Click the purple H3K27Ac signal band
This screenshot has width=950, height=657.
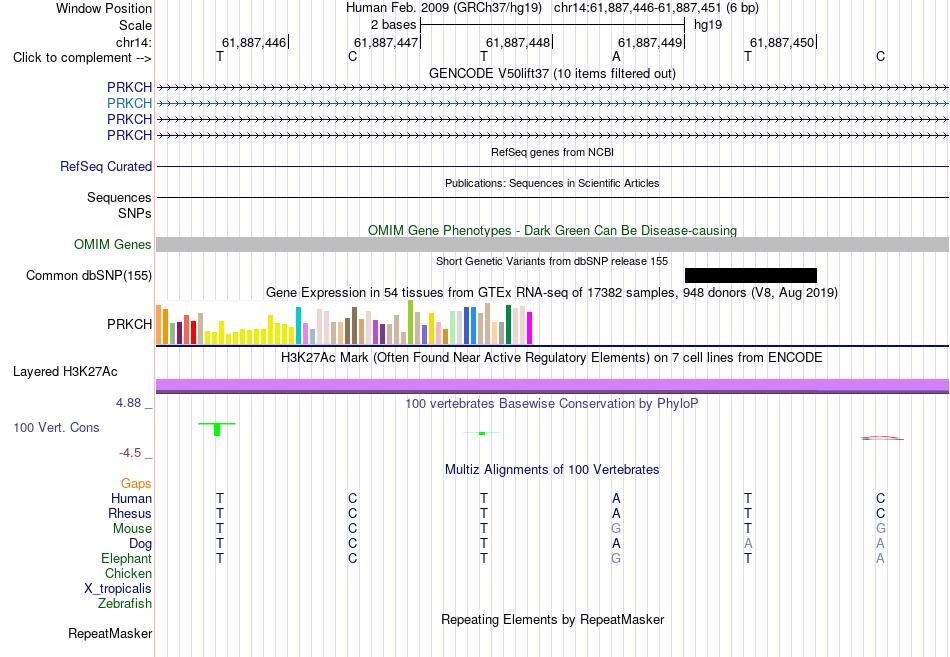pyautogui.click(x=552, y=385)
